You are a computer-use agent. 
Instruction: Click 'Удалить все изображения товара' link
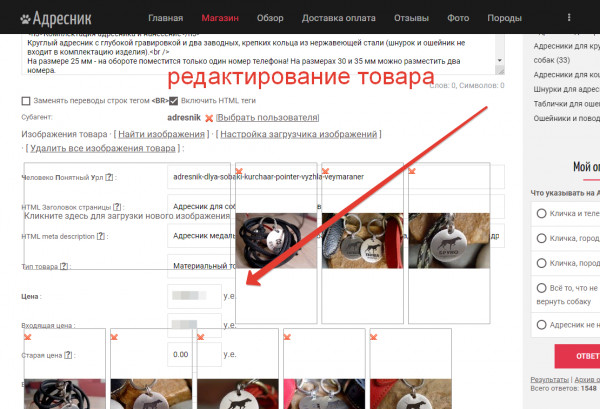(x=103, y=148)
